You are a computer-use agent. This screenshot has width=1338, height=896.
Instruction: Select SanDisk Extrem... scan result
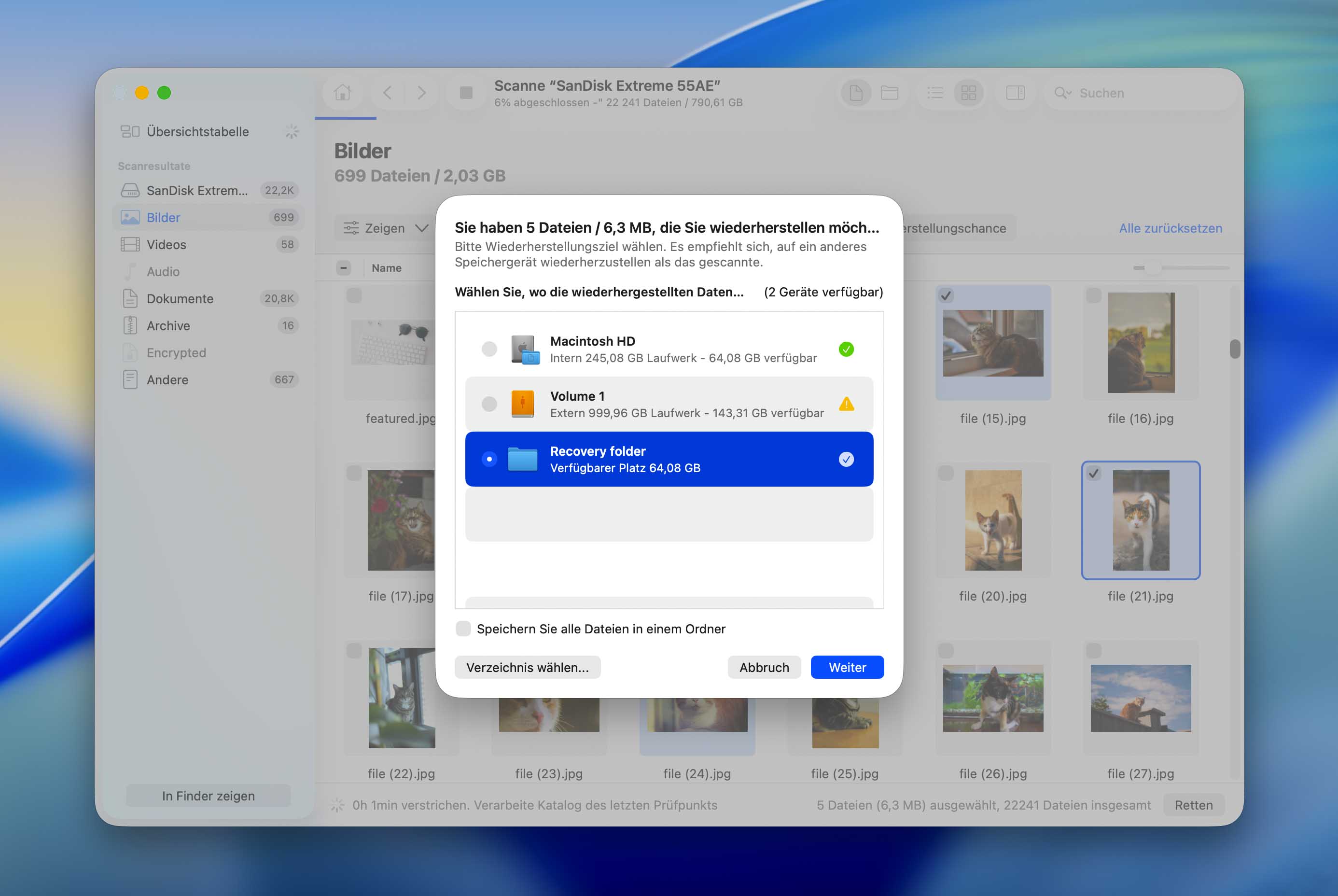[209, 190]
